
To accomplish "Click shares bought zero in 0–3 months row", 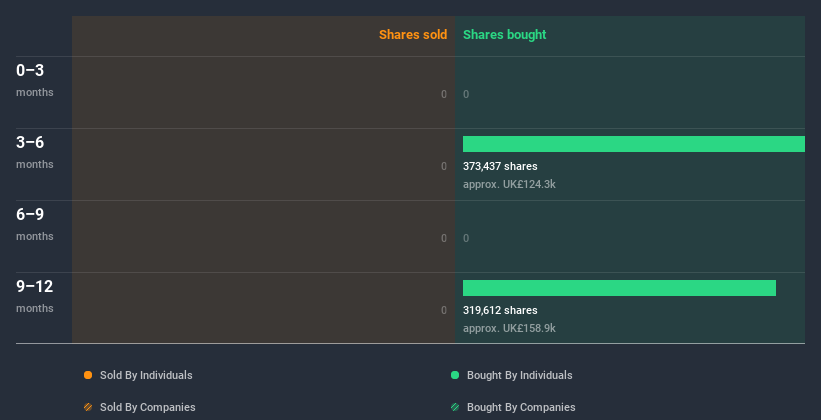I will (x=466, y=94).
